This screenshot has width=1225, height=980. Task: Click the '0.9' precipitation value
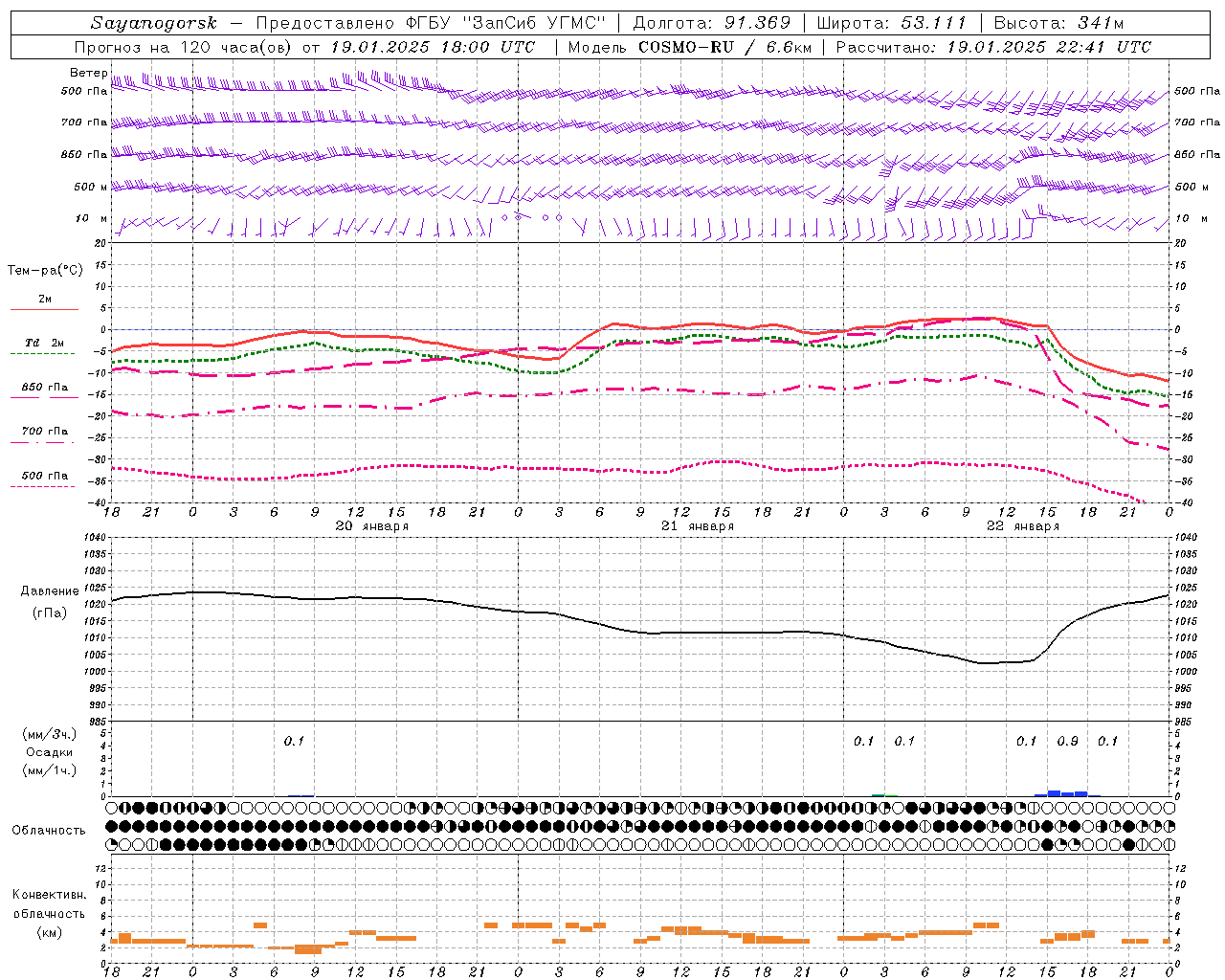click(1067, 741)
